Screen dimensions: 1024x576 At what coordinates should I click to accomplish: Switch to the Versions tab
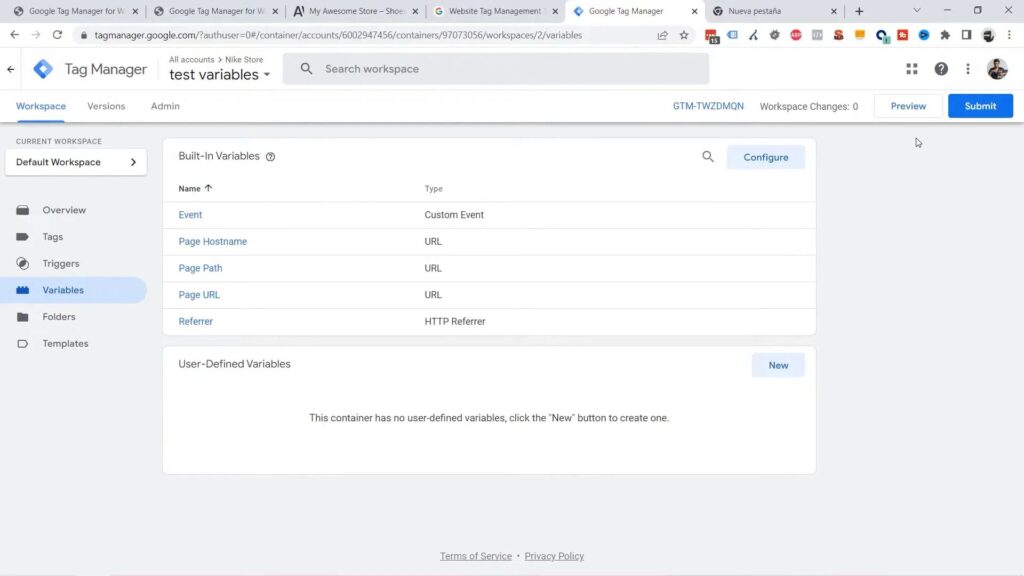click(106, 106)
